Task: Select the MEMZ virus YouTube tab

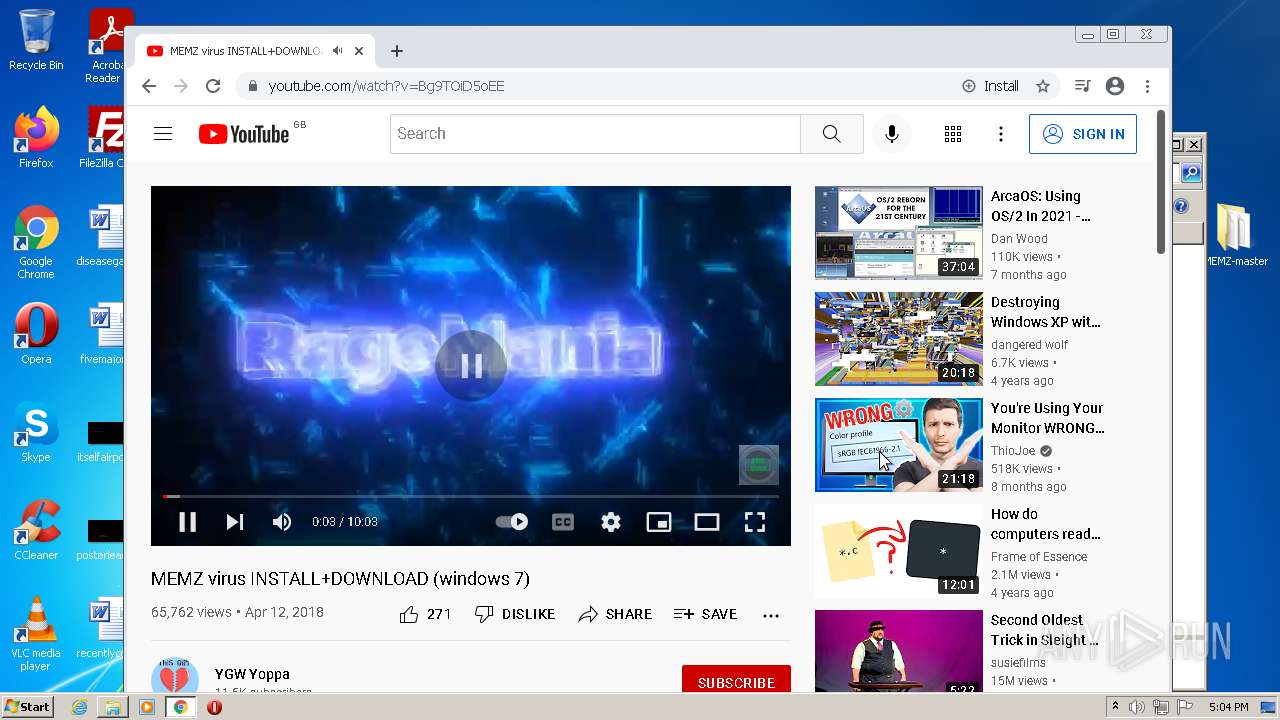Action: pos(255,51)
